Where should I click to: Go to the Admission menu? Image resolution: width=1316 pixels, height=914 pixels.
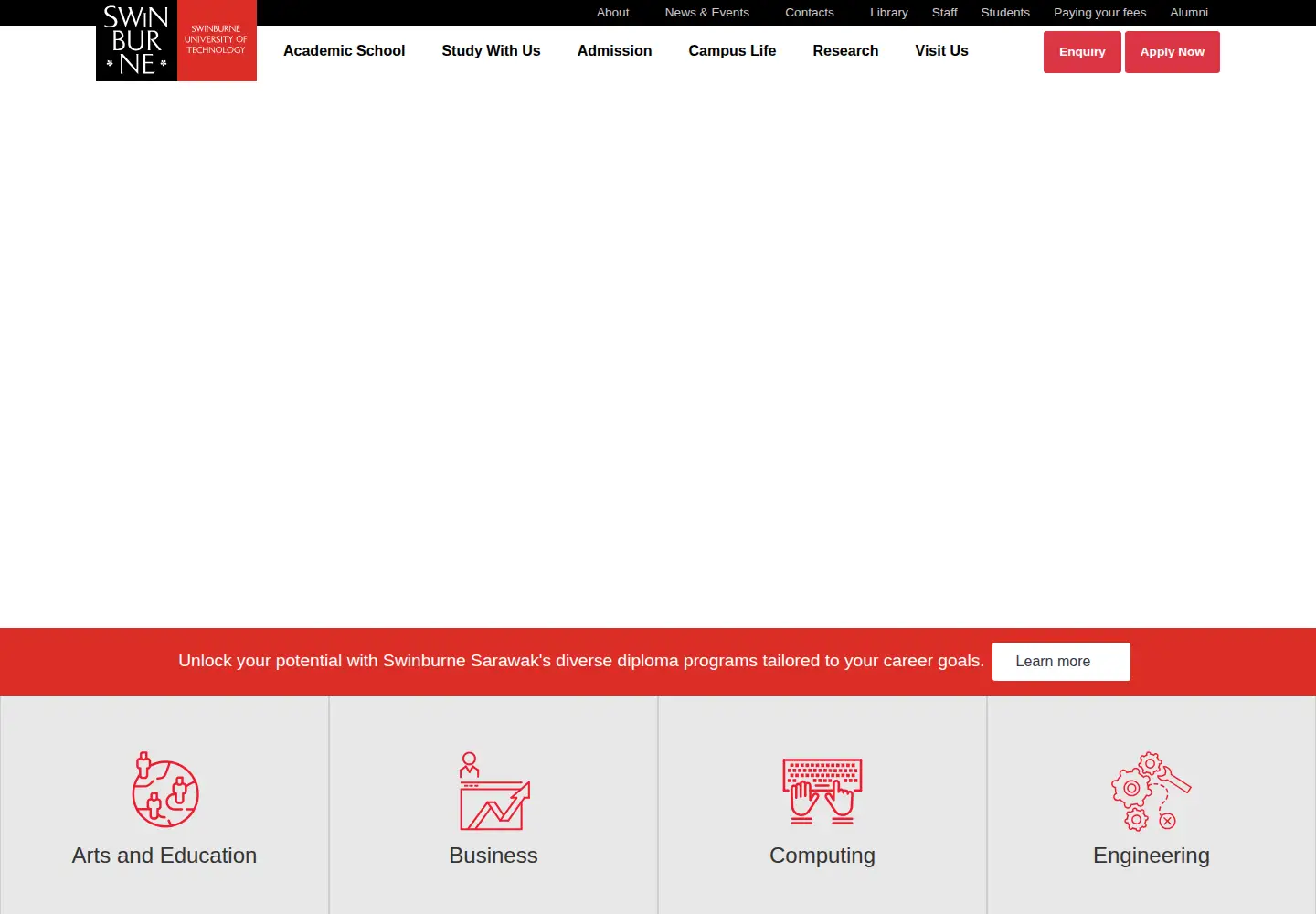pyautogui.click(x=614, y=51)
